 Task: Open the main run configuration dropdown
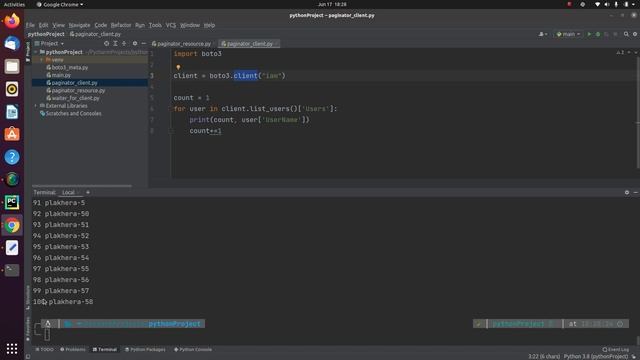click(x=568, y=34)
